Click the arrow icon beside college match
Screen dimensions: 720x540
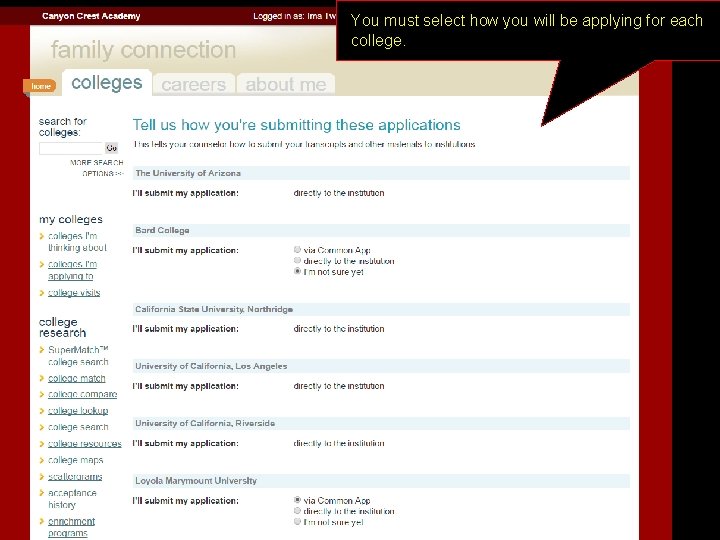click(x=42, y=378)
